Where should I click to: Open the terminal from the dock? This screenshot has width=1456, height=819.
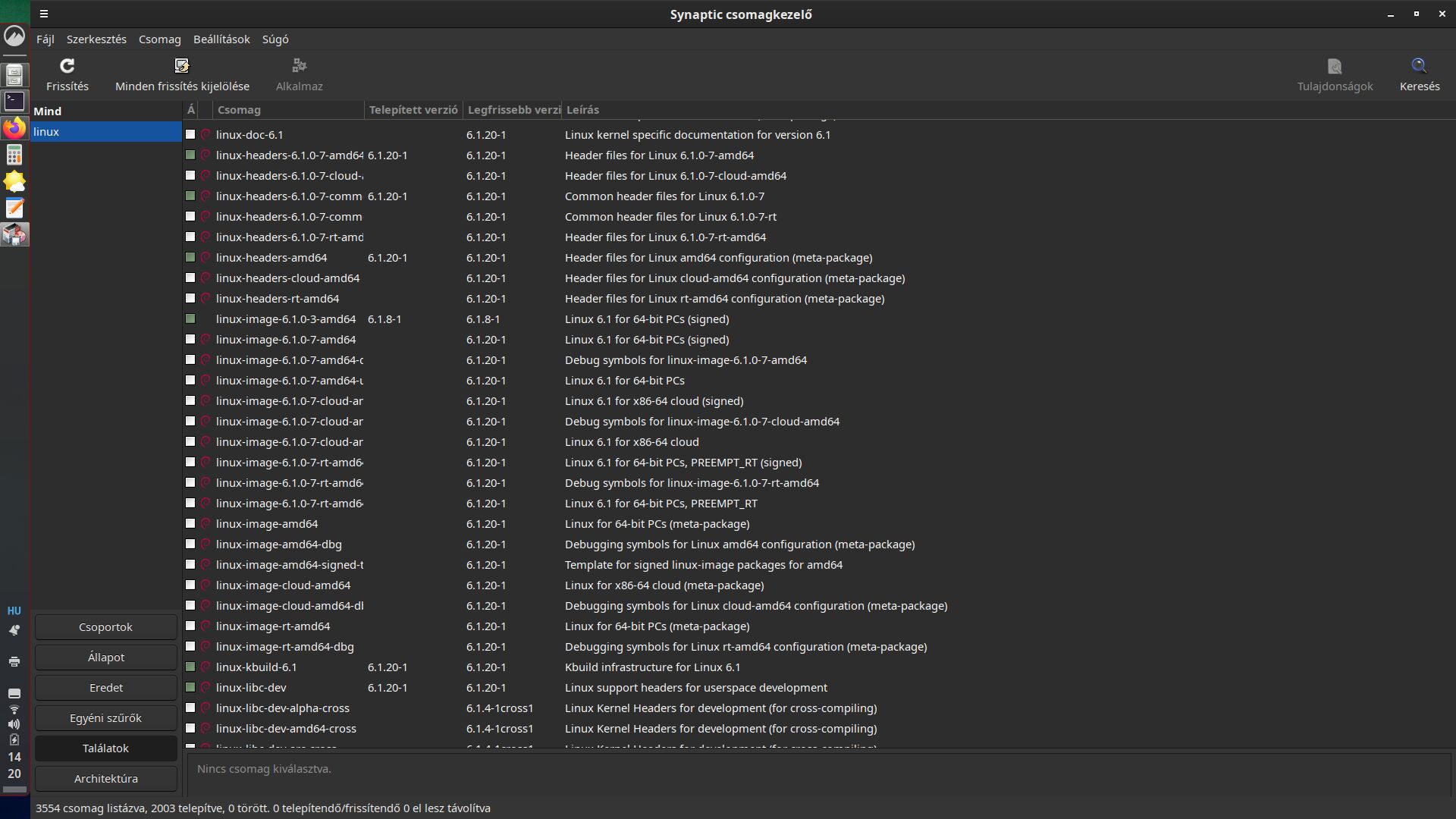(14, 101)
